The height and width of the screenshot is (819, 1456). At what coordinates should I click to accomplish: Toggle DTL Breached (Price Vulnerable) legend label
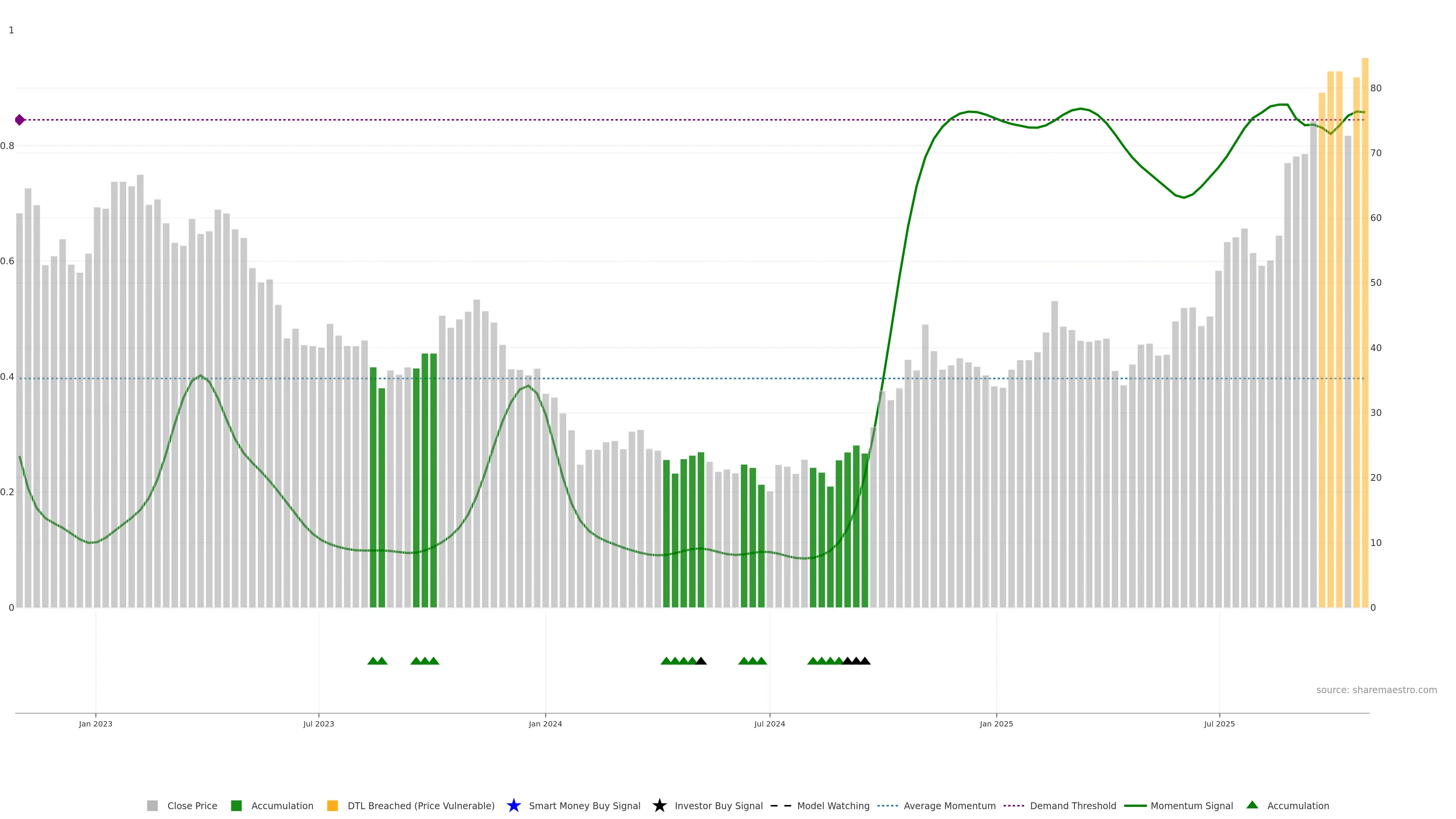[x=420, y=806]
